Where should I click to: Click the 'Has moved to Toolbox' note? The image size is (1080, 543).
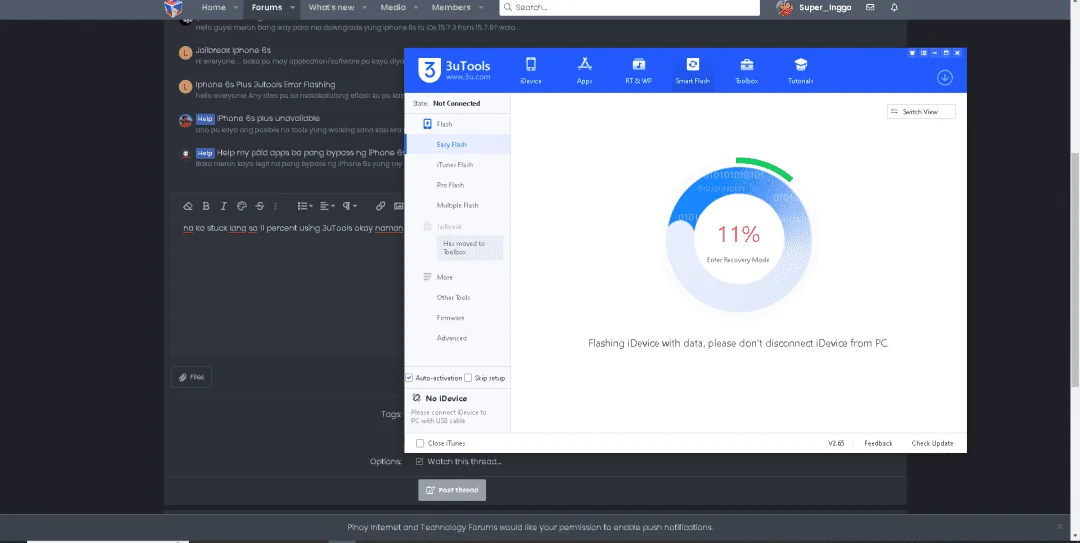point(470,247)
